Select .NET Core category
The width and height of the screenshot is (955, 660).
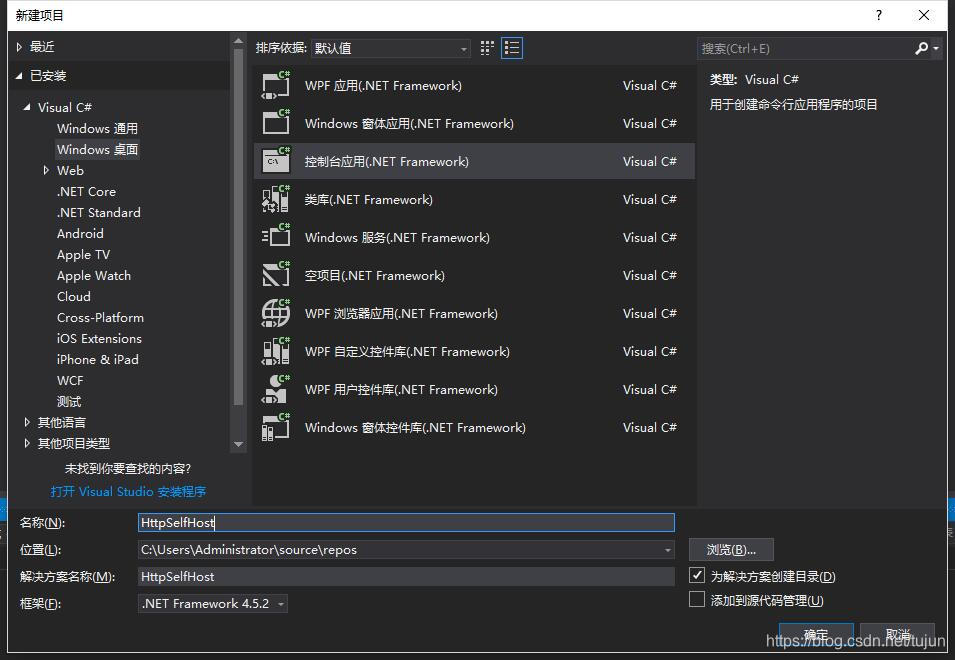(86, 191)
